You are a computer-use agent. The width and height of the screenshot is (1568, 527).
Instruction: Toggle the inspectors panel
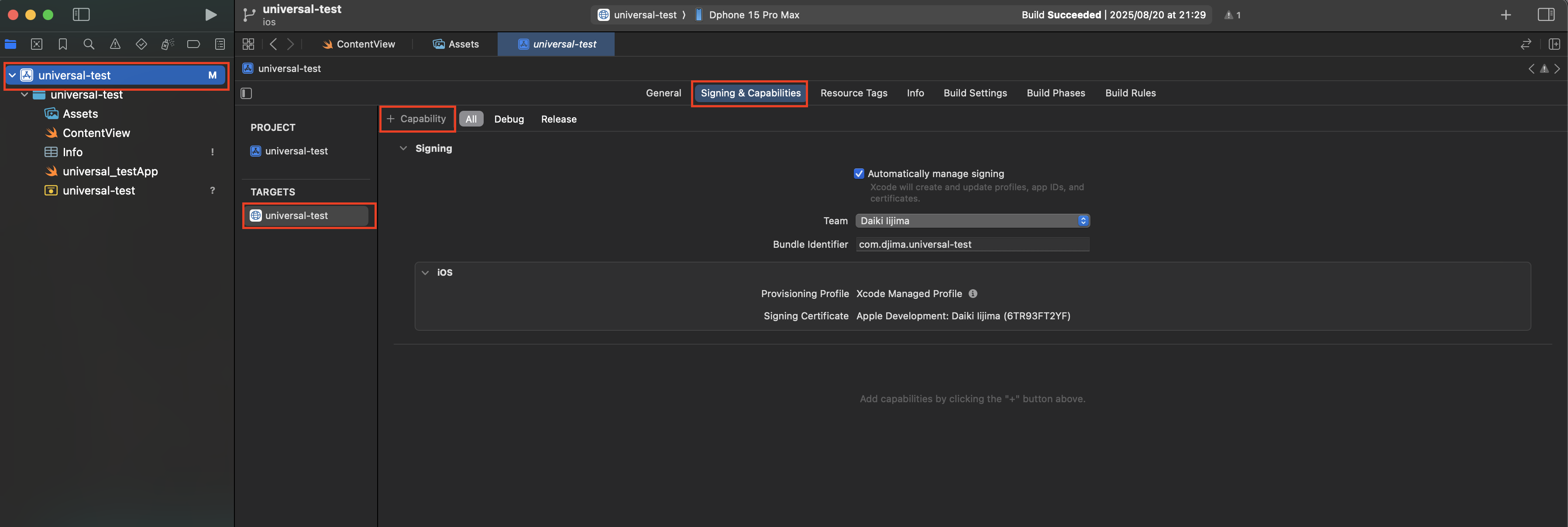[1545, 14]
